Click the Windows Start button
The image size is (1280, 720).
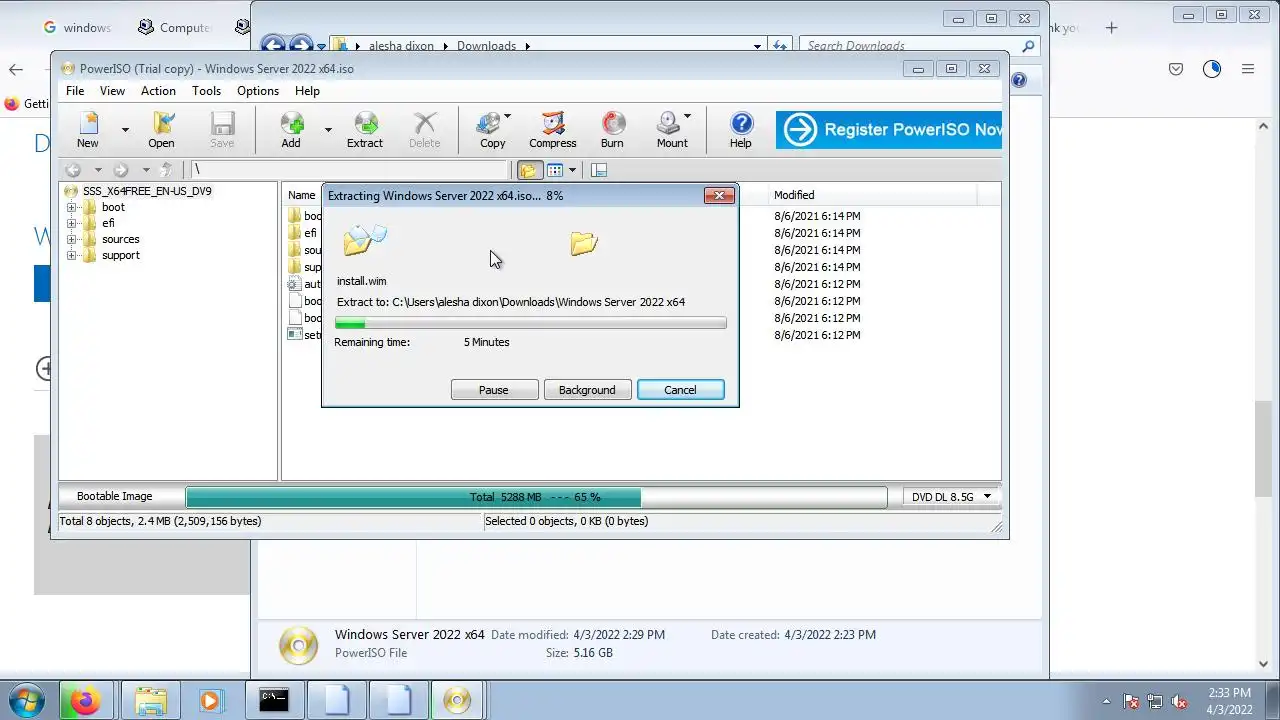[x=25, y=700]
